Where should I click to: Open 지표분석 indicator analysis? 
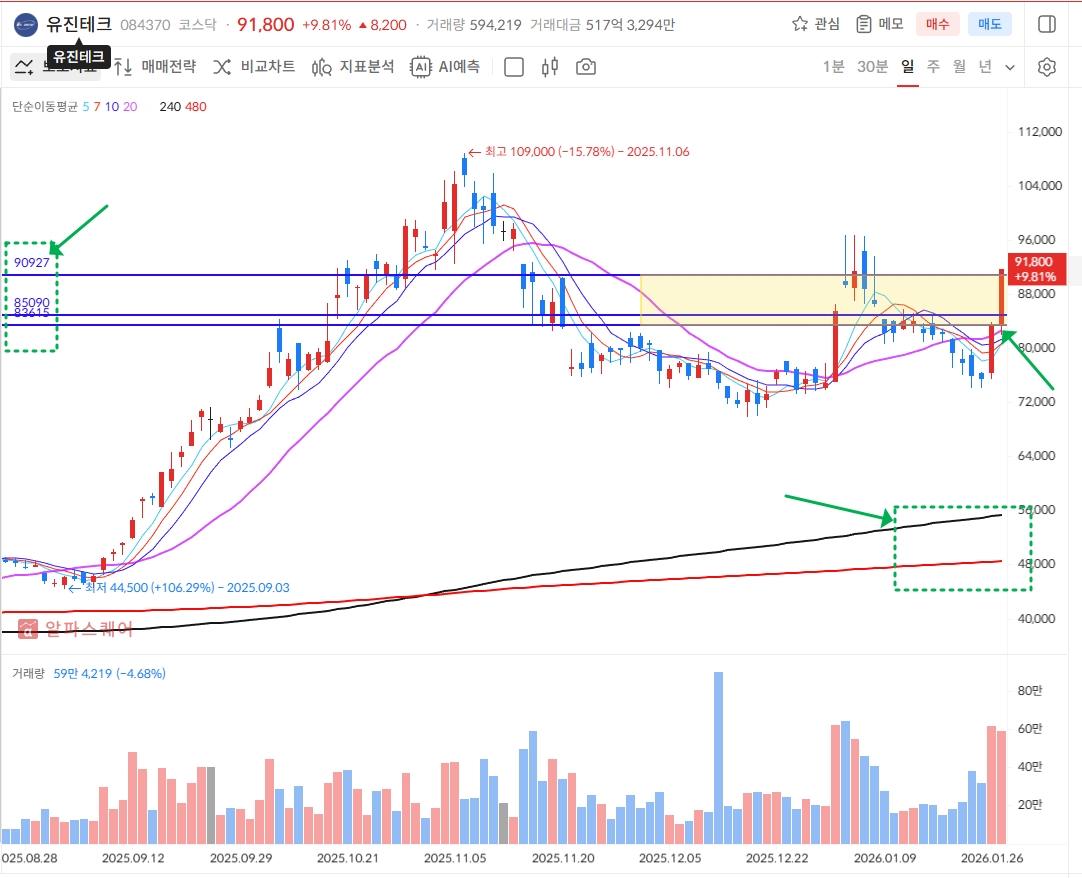click(x=352, y=67)
